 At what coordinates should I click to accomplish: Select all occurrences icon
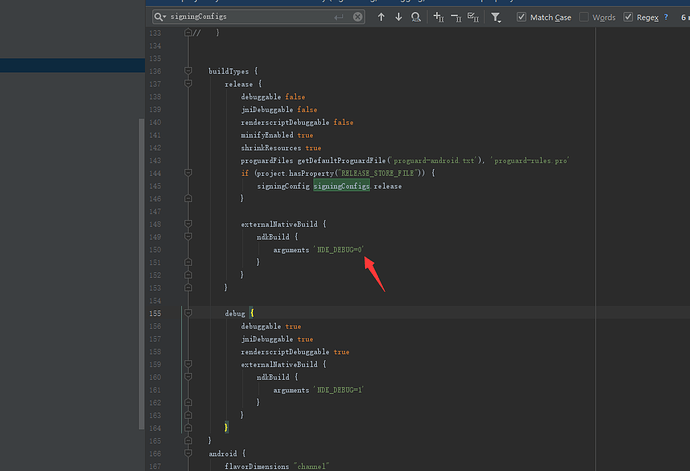[x=474, y=17]
